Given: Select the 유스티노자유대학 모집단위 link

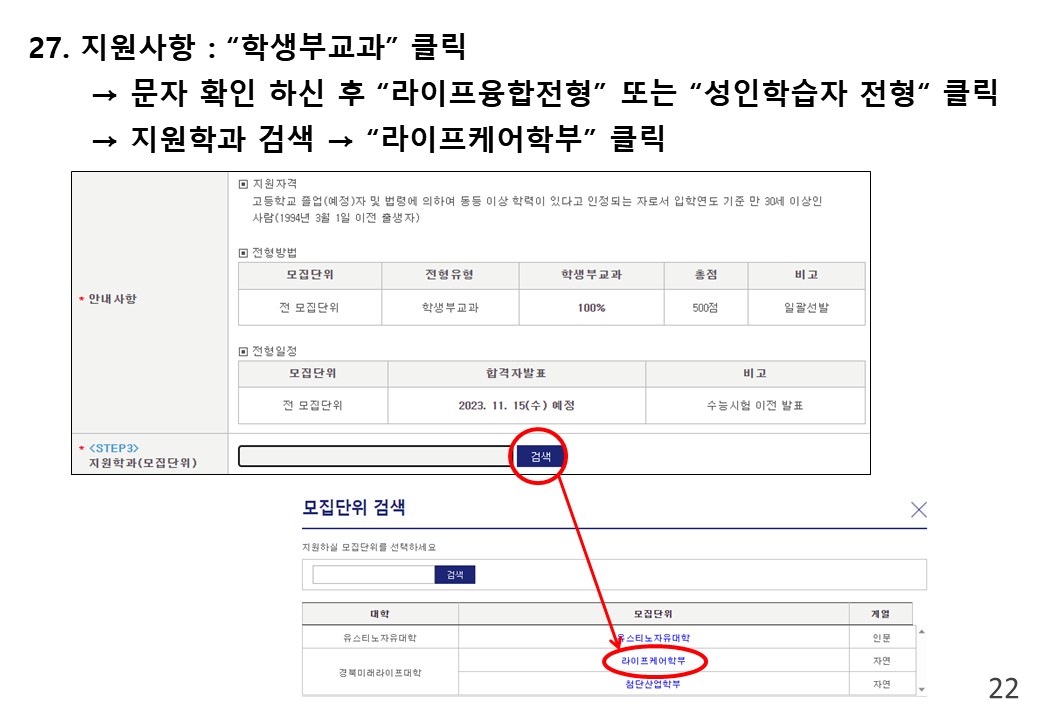Looking at the screenshot, I should pos(653,638).
